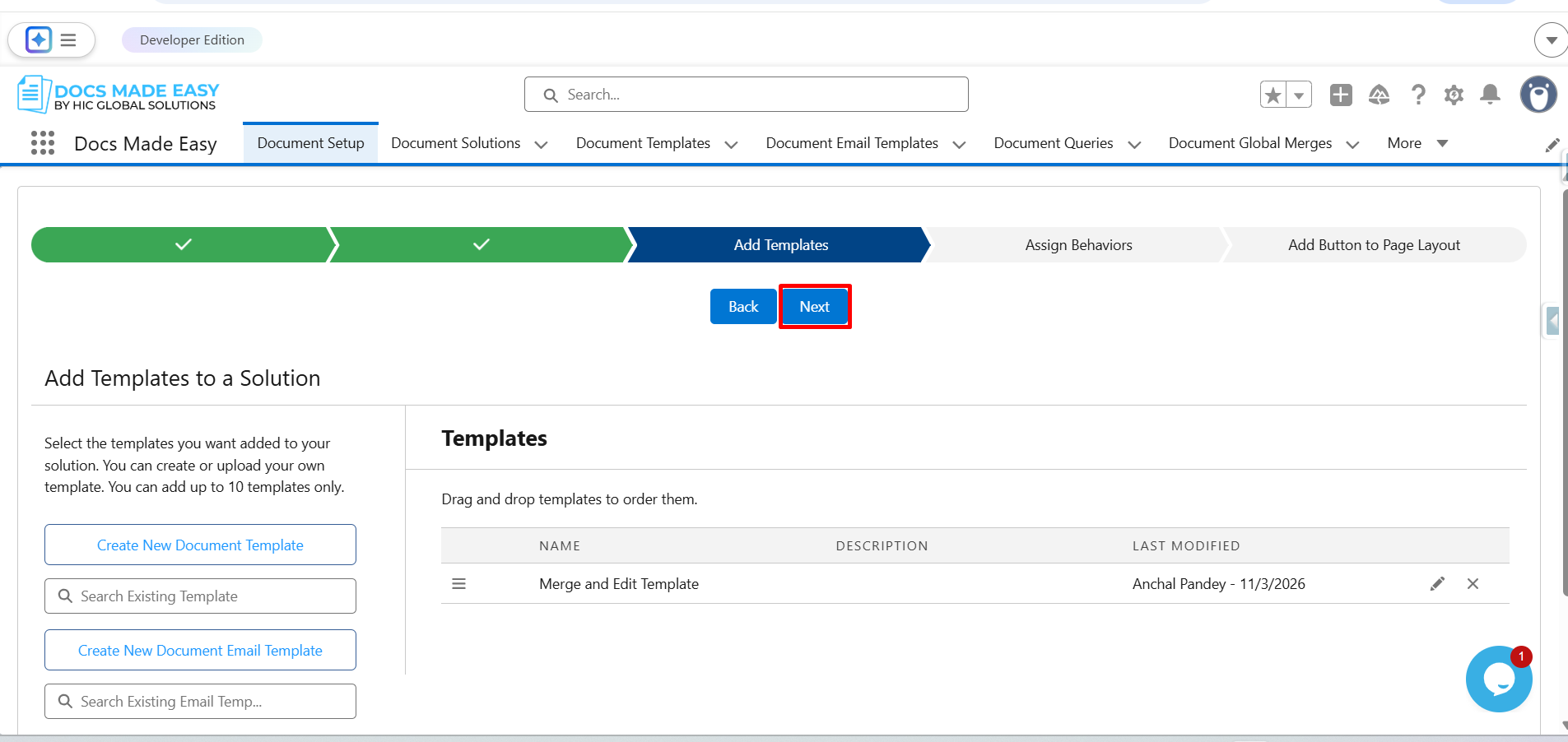The image size is (1568, 742).
Task: Click the Merge and Edit Template name
Action: pyautogui.click(x=619, y=584)
